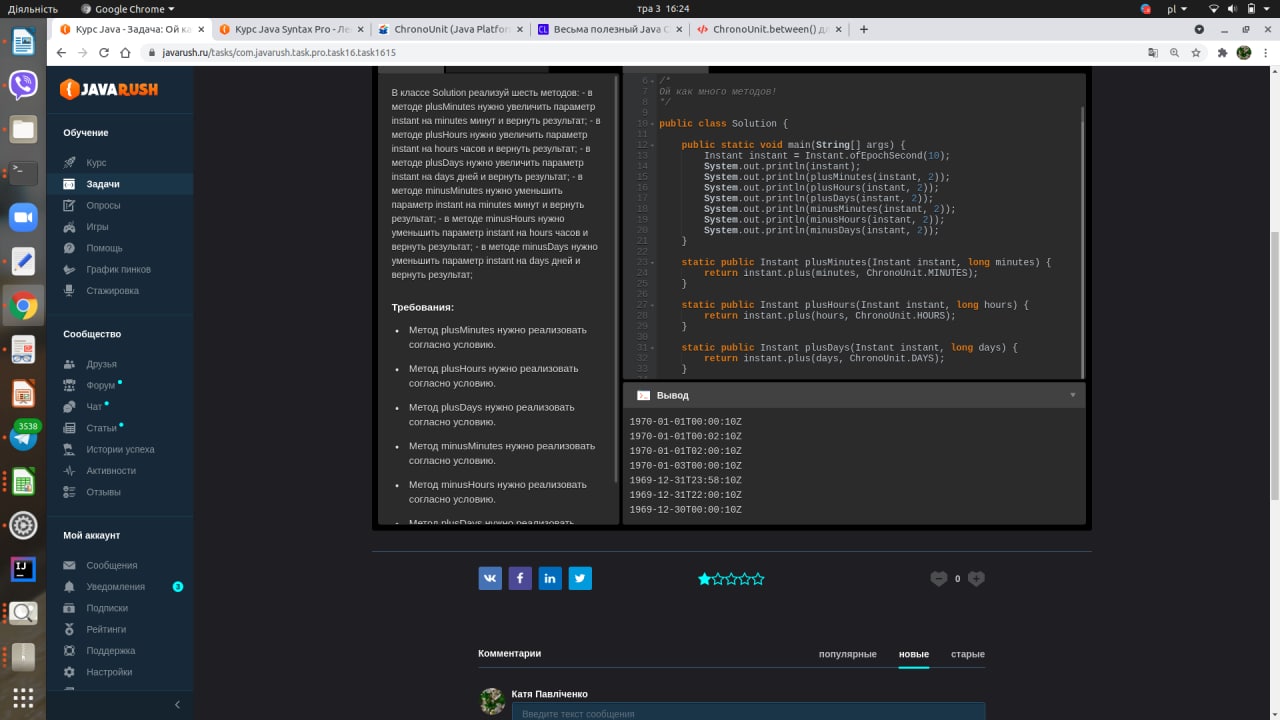The height and width of the screenshot is (720, 1280).
Task: Fold the main method in code editor
Action: point(653,145)
